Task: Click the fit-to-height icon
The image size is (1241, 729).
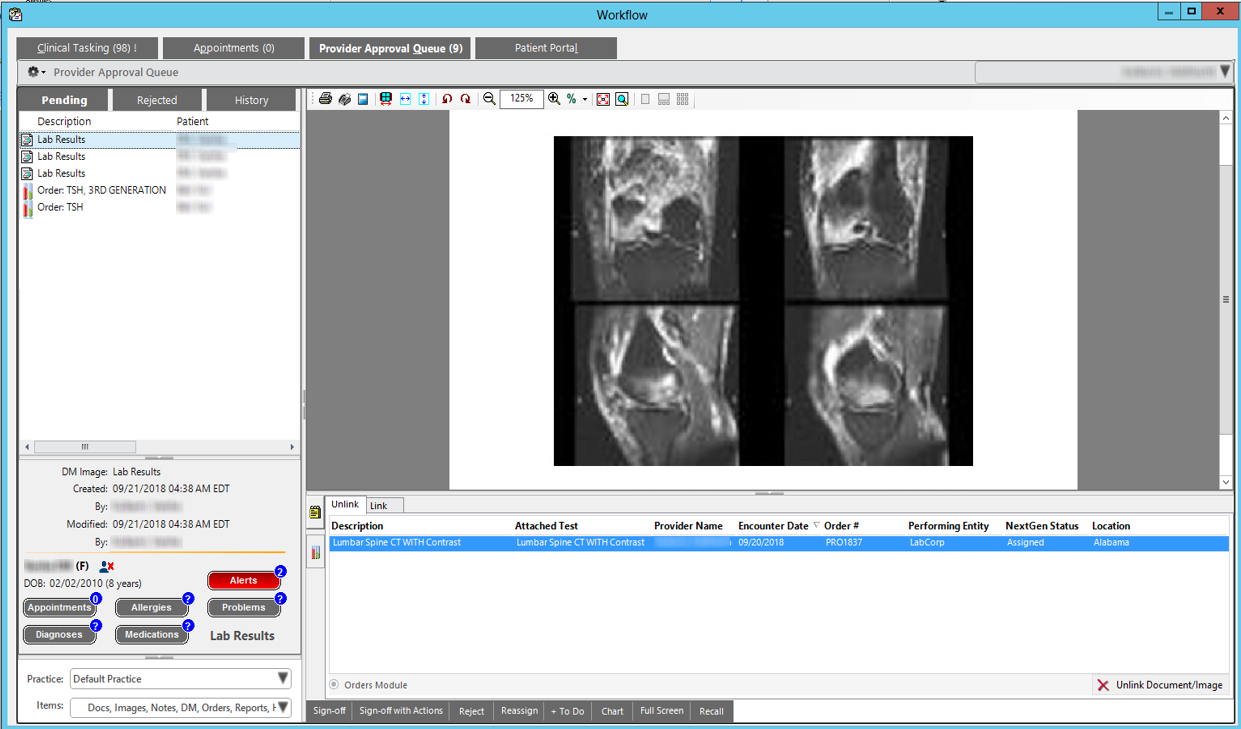Action: [424, 99]
